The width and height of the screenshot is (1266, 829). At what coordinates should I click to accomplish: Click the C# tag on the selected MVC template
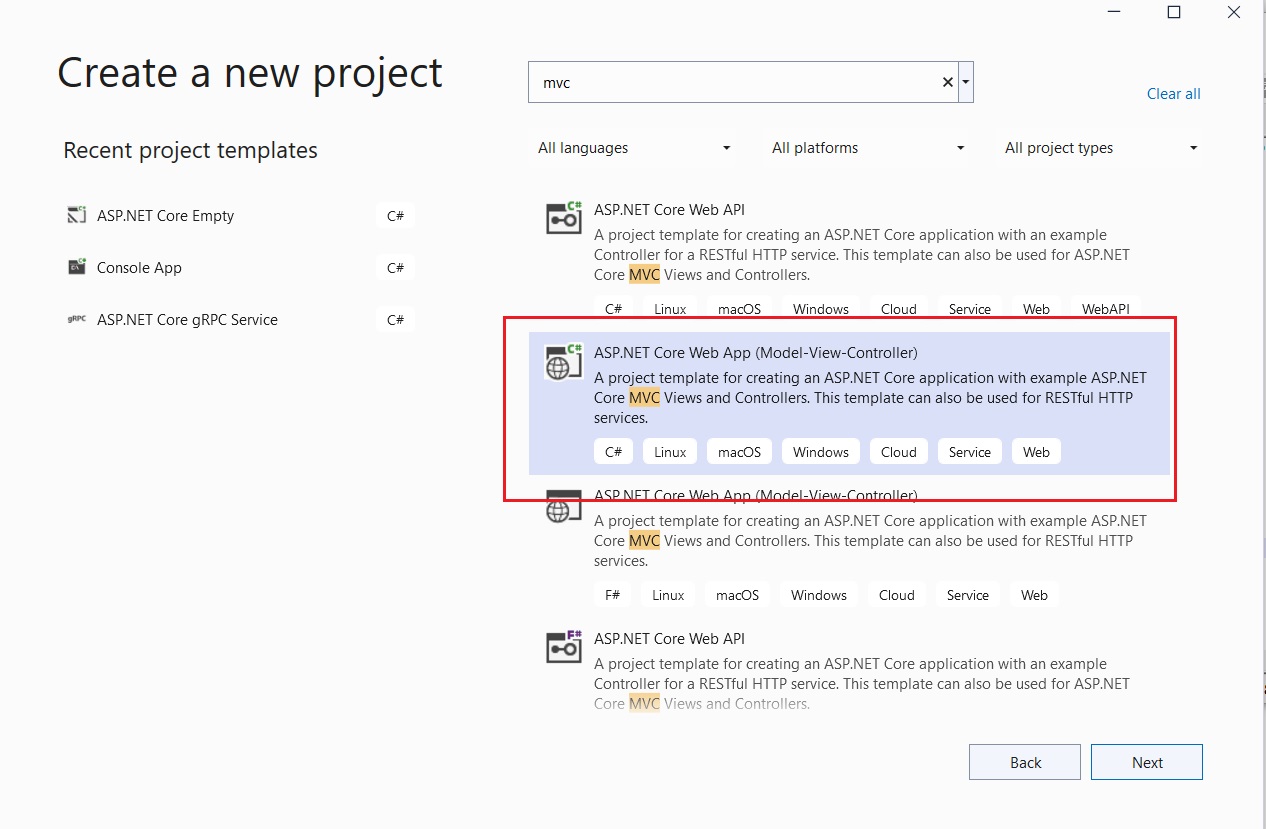tap(613, 452)
